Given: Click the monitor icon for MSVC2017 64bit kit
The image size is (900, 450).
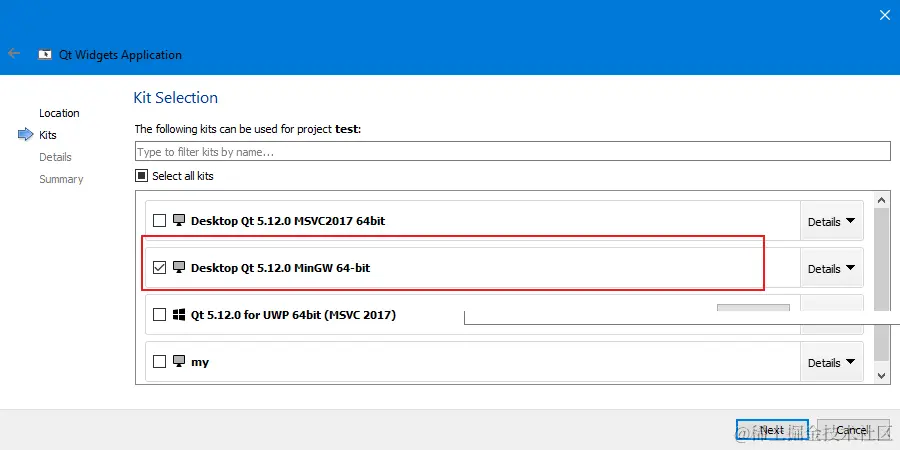Looking at the screenshot, I should (x=179, y=220).
